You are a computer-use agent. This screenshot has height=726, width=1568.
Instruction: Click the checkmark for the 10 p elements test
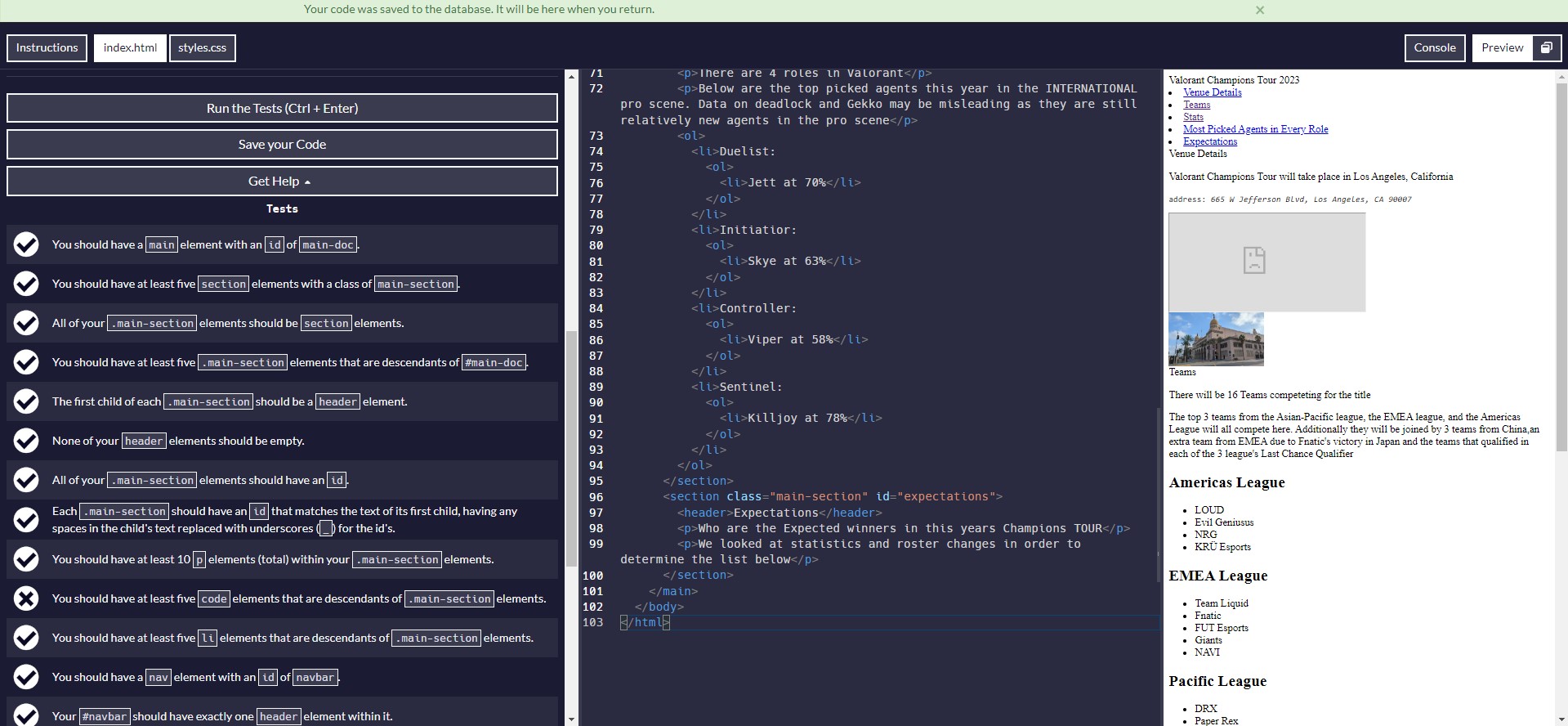[26, 559]
